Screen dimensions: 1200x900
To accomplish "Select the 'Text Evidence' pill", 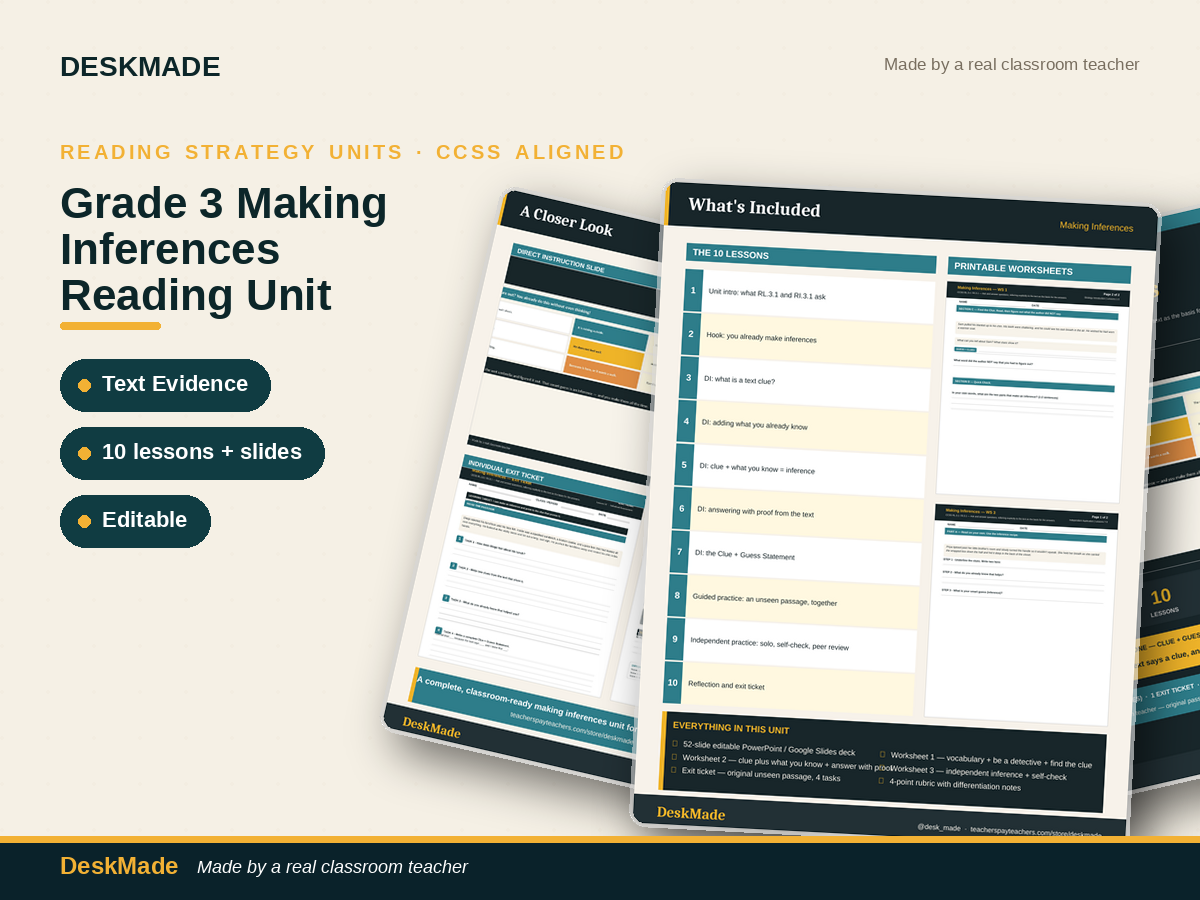I will click(x=165, y=385).
